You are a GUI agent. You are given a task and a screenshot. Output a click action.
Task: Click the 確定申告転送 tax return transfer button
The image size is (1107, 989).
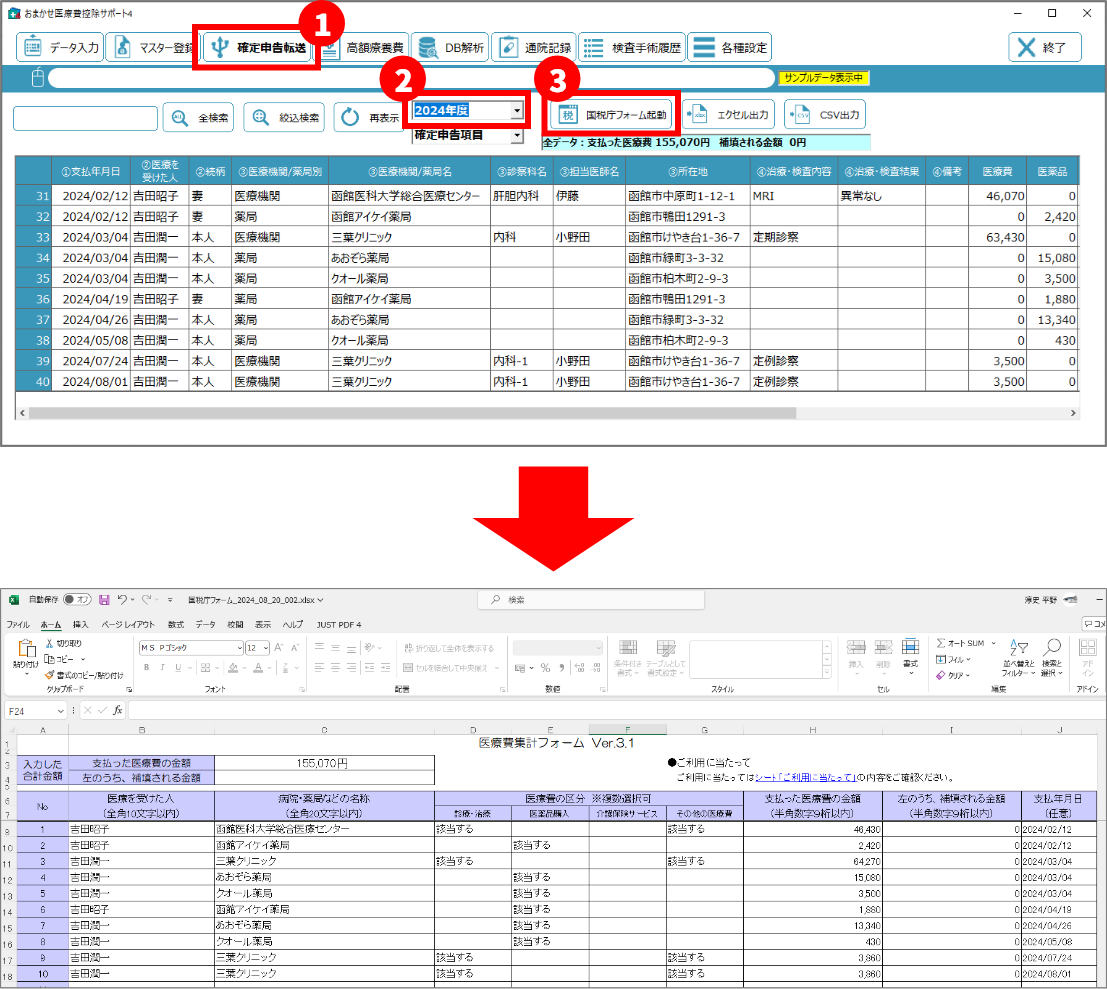pos(258,47)
